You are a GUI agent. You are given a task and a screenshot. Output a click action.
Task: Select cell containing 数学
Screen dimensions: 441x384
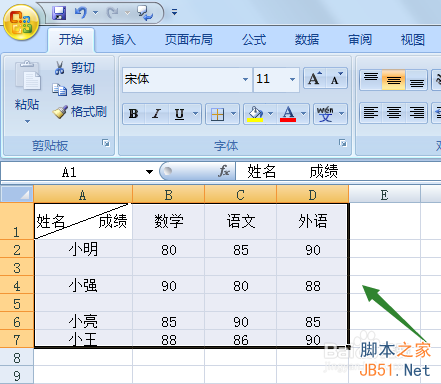point(169,221)
